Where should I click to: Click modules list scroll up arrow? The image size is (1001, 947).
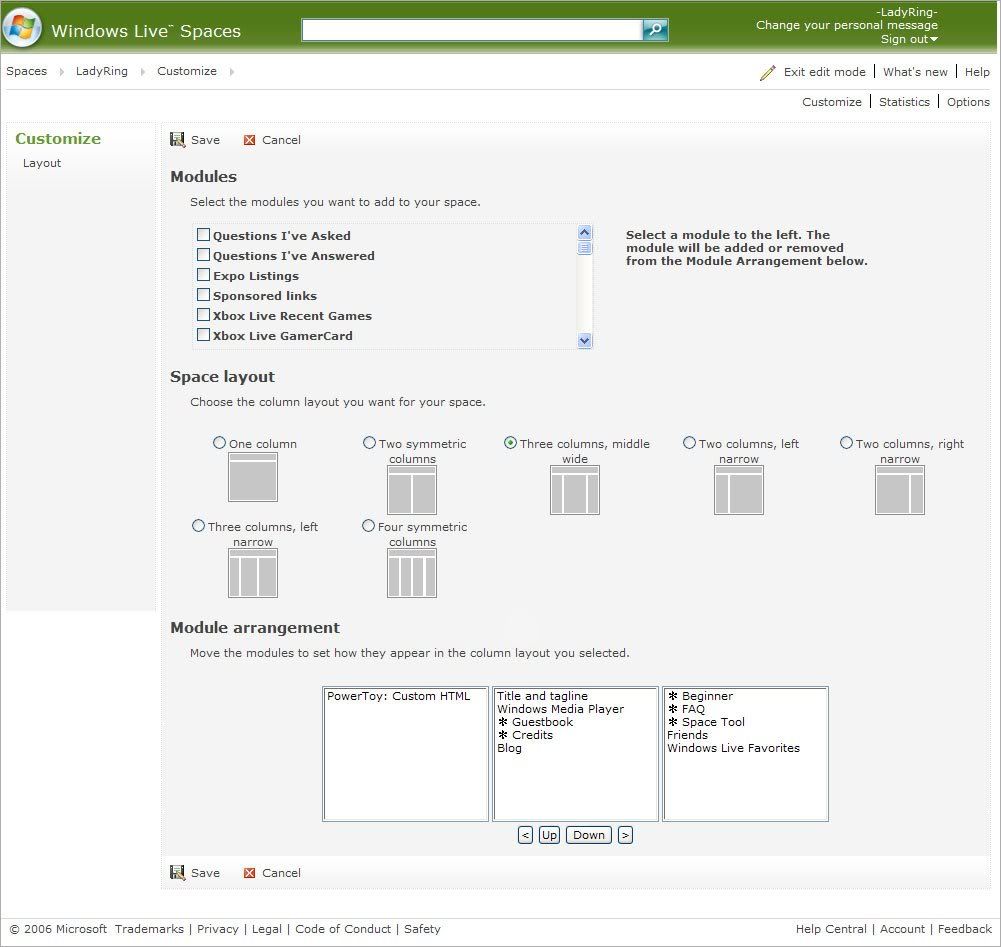pyautogui.click(x=584, y=232)
